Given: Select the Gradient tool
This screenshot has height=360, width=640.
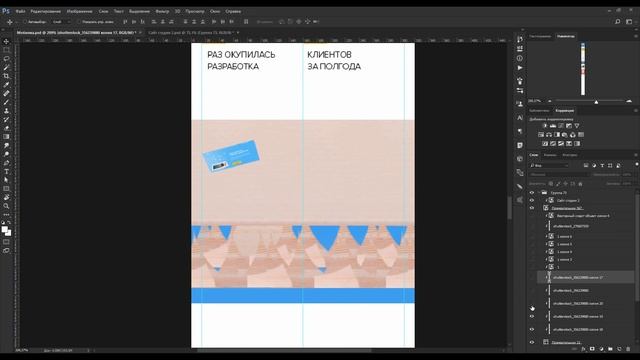Looking at the screenshot, I should point(6,137).
